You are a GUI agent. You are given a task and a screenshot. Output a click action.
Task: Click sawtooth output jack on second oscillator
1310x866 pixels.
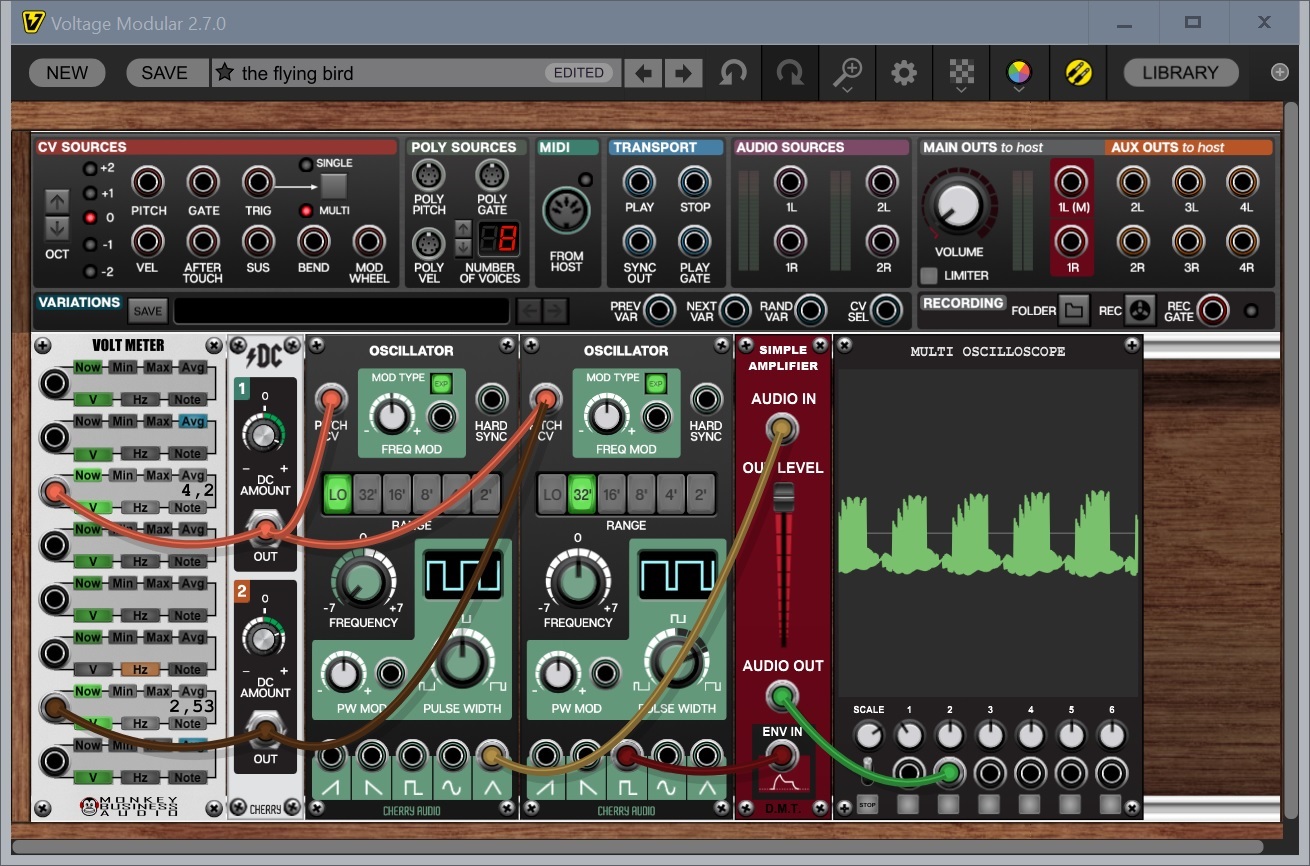tap(545, 756)
